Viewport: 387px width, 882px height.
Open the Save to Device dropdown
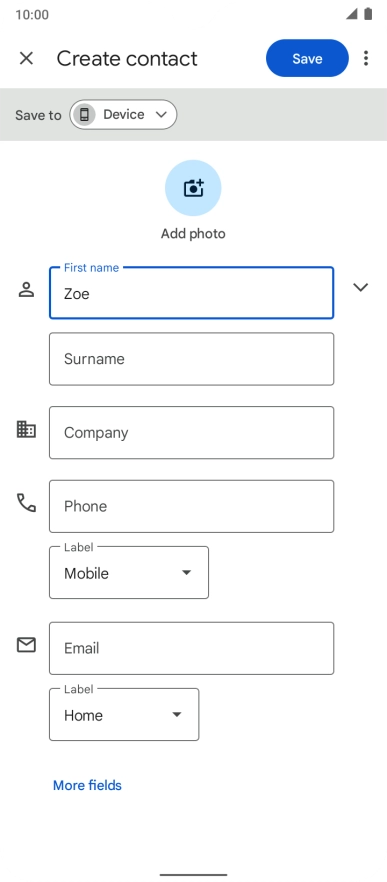[123, 115]
